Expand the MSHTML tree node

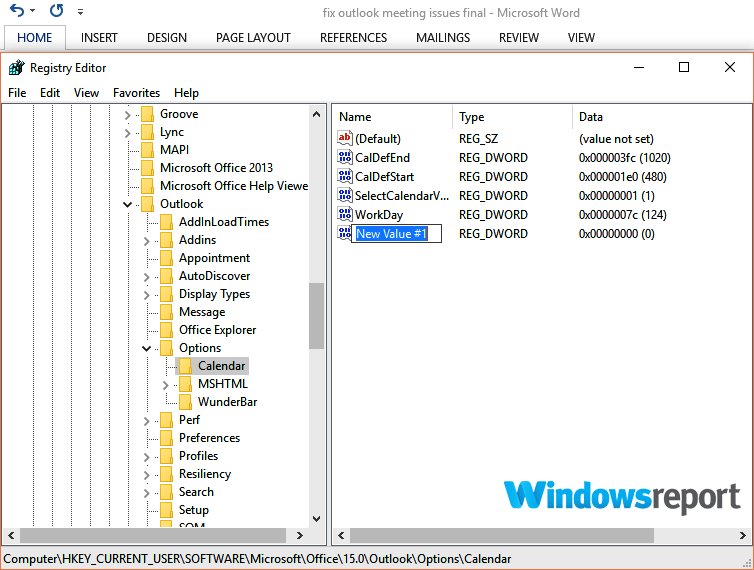point(166,385)
